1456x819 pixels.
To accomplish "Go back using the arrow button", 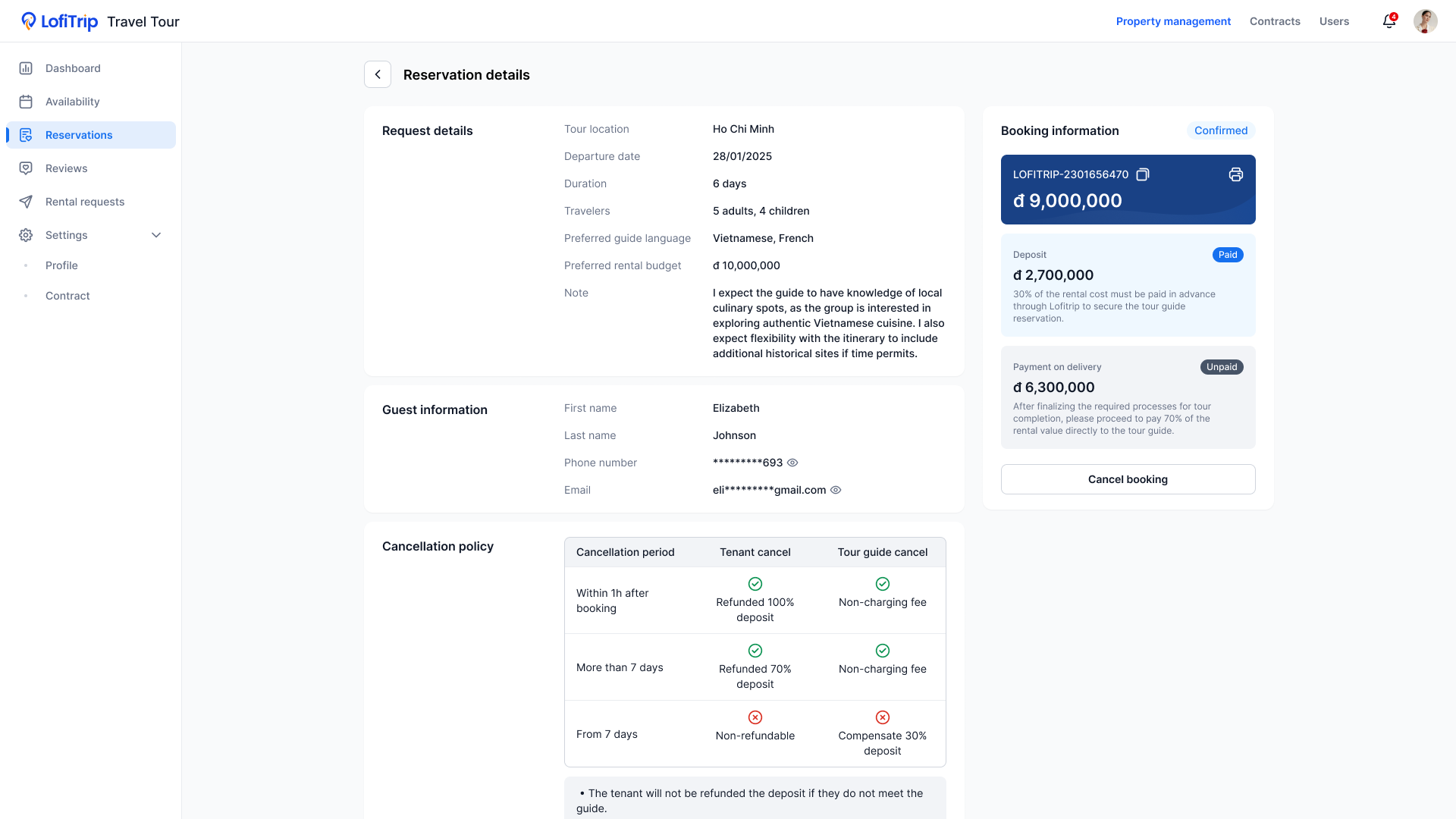I will tap(378, 74).
